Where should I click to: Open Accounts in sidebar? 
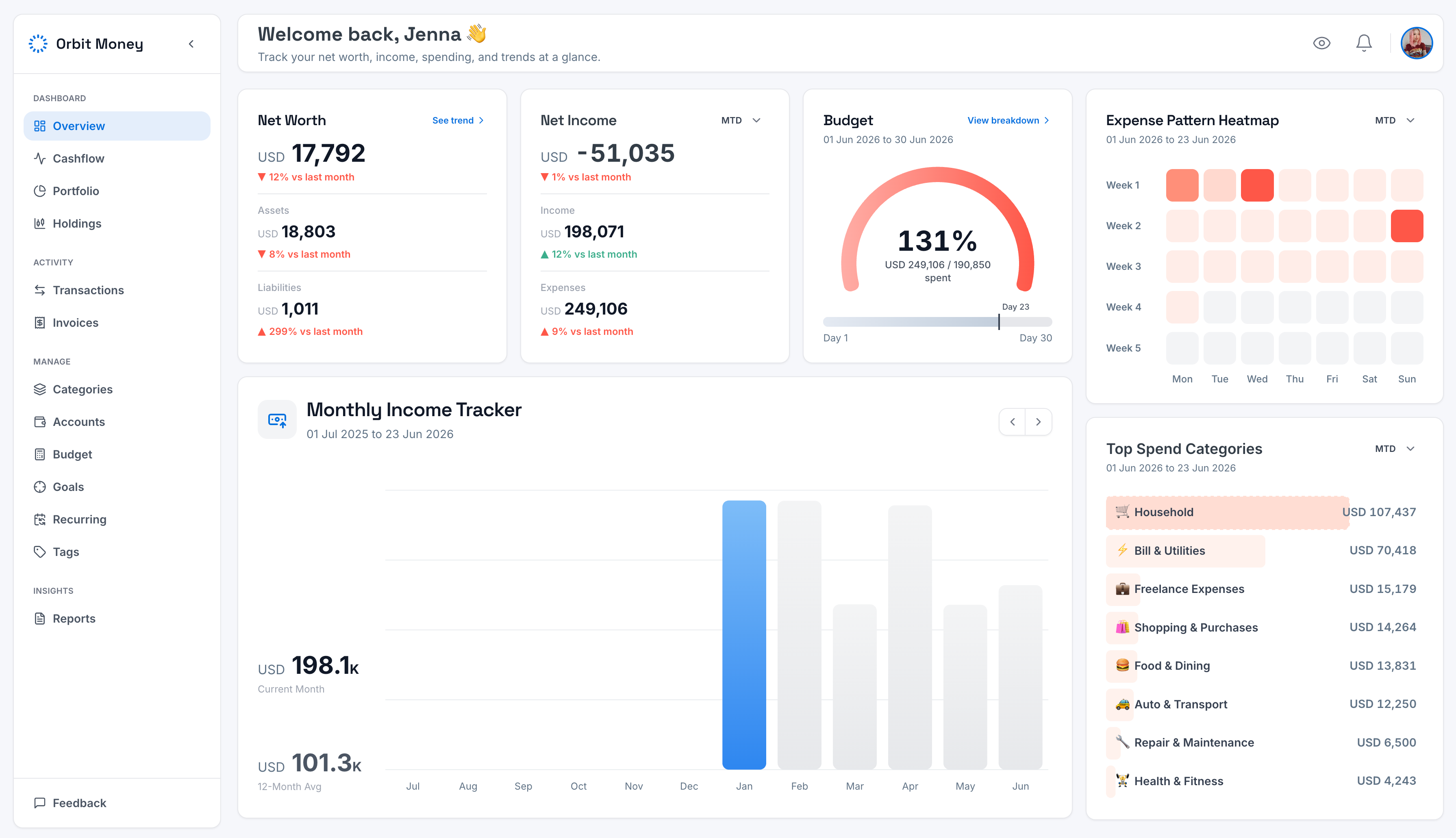tap(117, 422)
